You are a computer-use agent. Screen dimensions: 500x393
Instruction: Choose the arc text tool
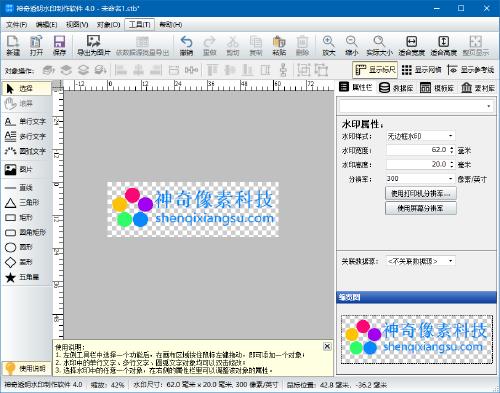tap(27, 151)
